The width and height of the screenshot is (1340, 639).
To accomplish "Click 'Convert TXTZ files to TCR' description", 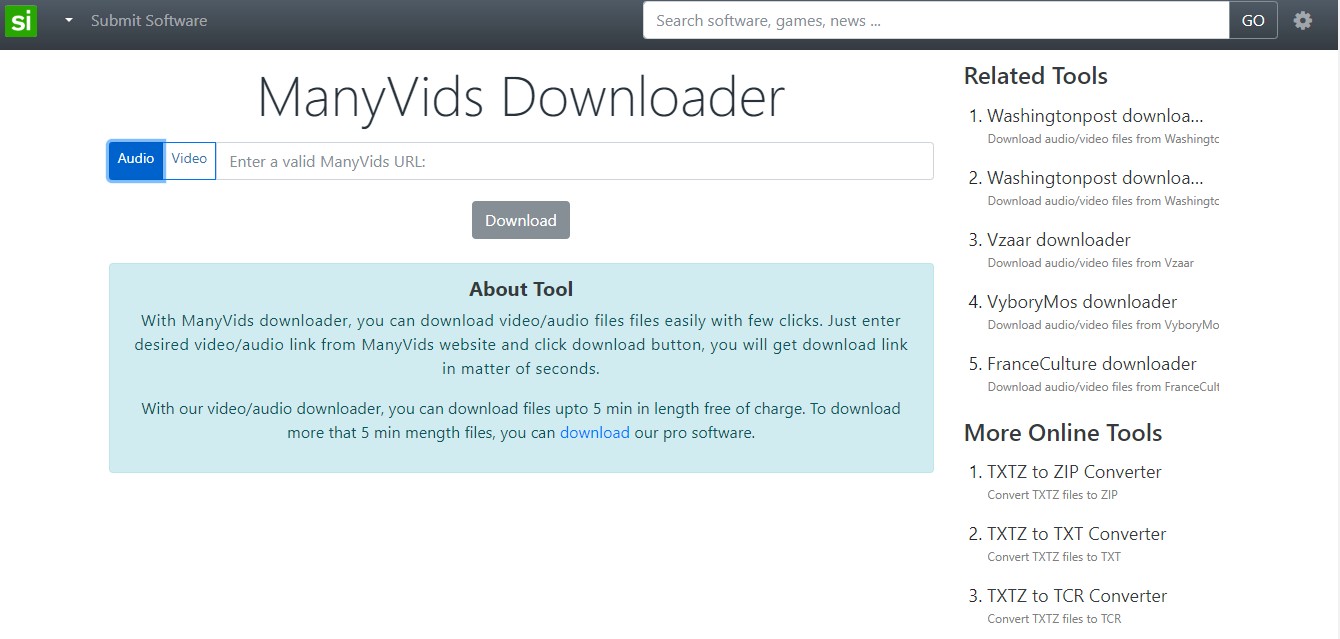I will click(x=1055, y=619).
